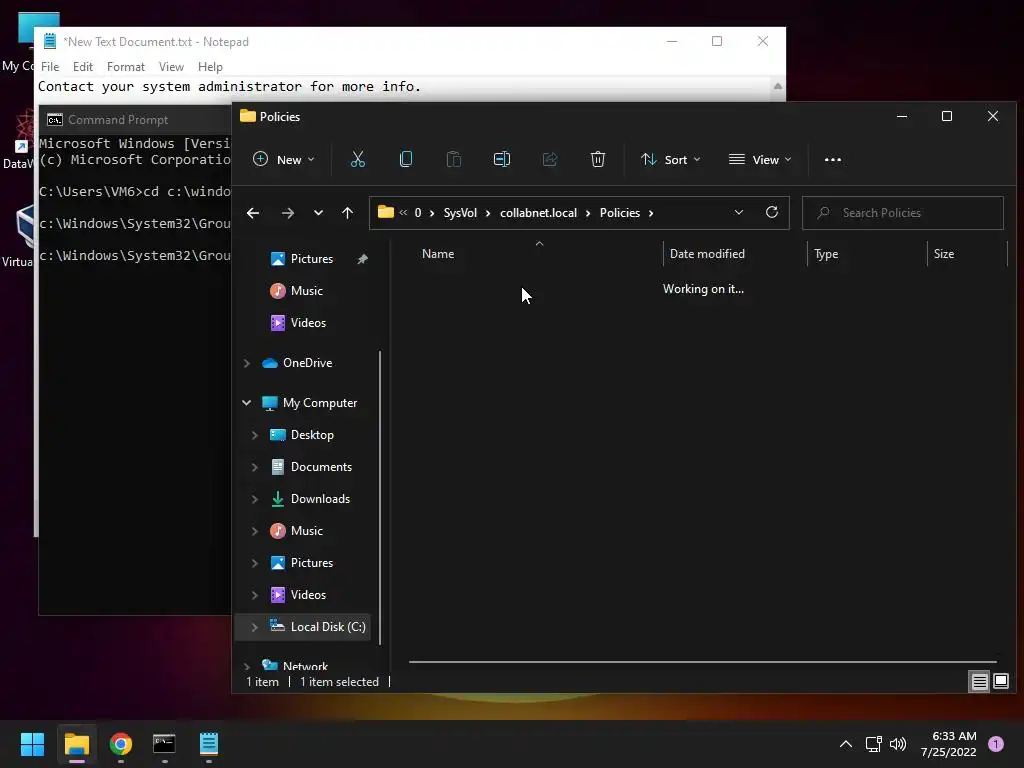
Task: Switch to Command Prompt via taskbar icon
Action: pyautogui.click(x=165, y=744)
